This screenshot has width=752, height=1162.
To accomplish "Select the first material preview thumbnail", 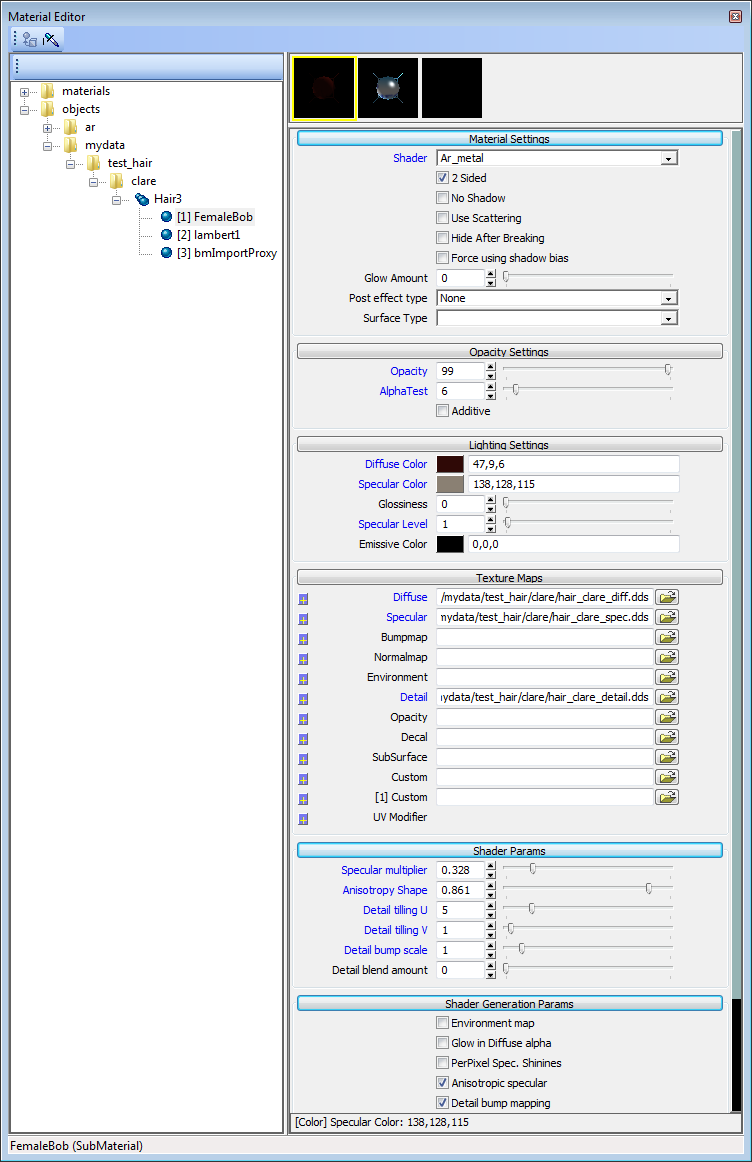I will [x=324, y=88].
